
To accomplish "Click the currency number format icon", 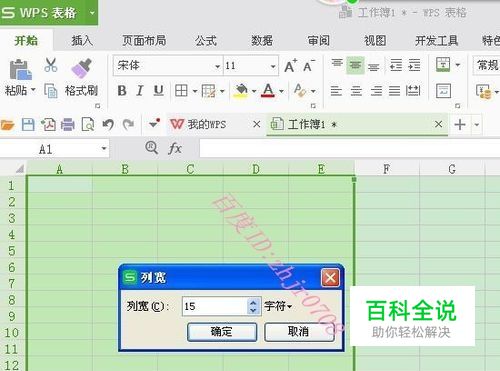I will click(483, 91).
